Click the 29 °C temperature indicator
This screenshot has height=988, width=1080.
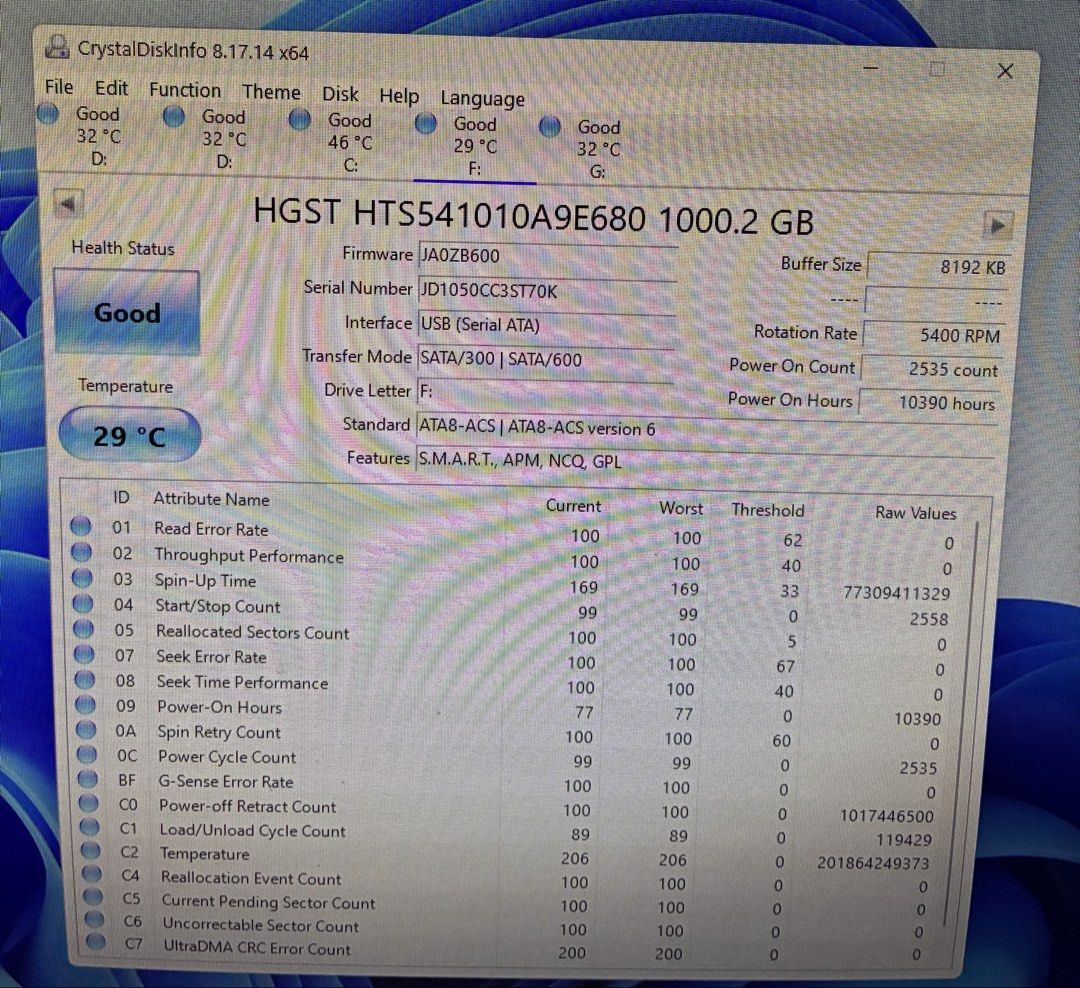click(129, 435)
